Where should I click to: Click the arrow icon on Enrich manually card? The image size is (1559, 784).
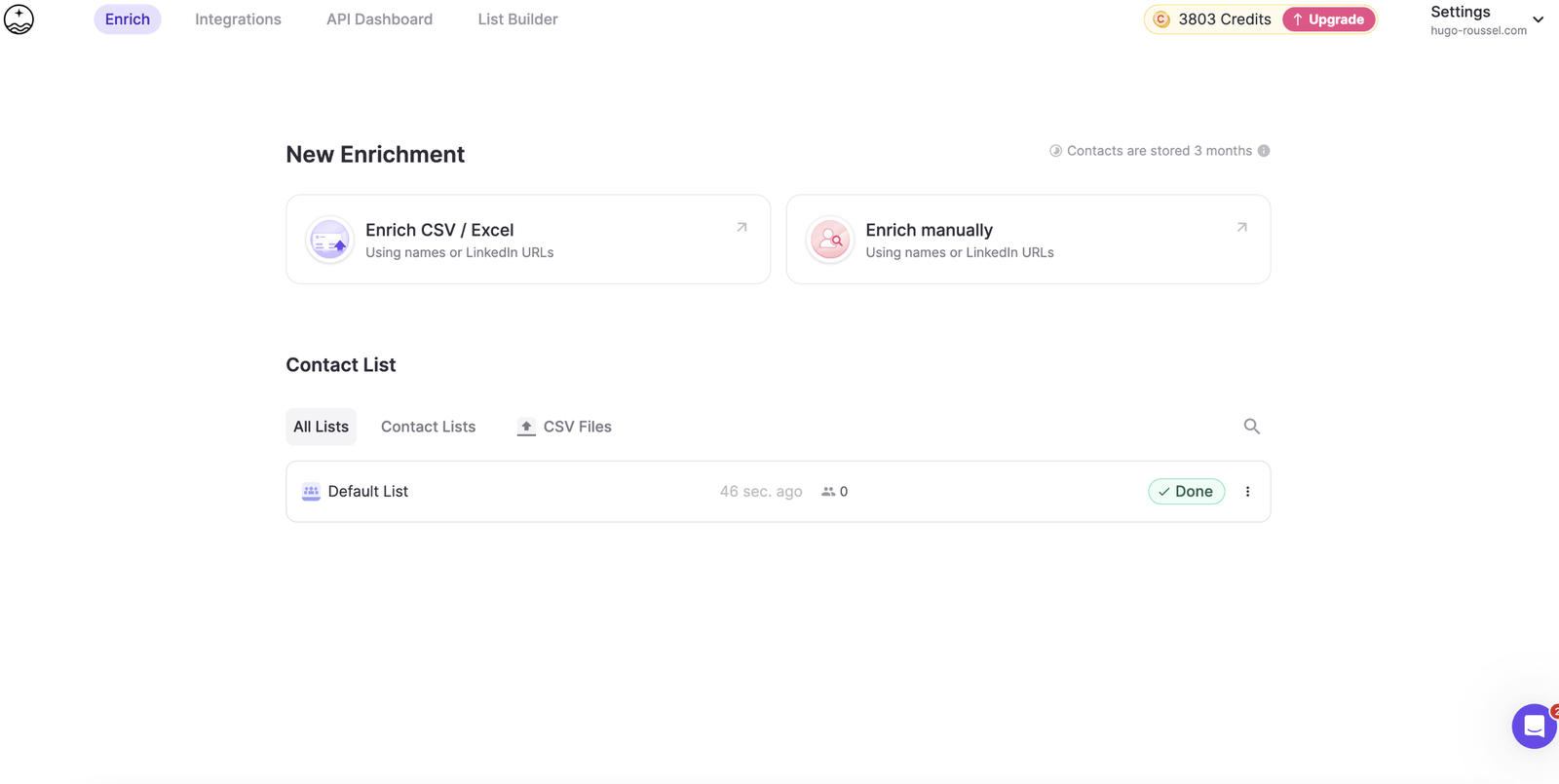coord(1241,227)
